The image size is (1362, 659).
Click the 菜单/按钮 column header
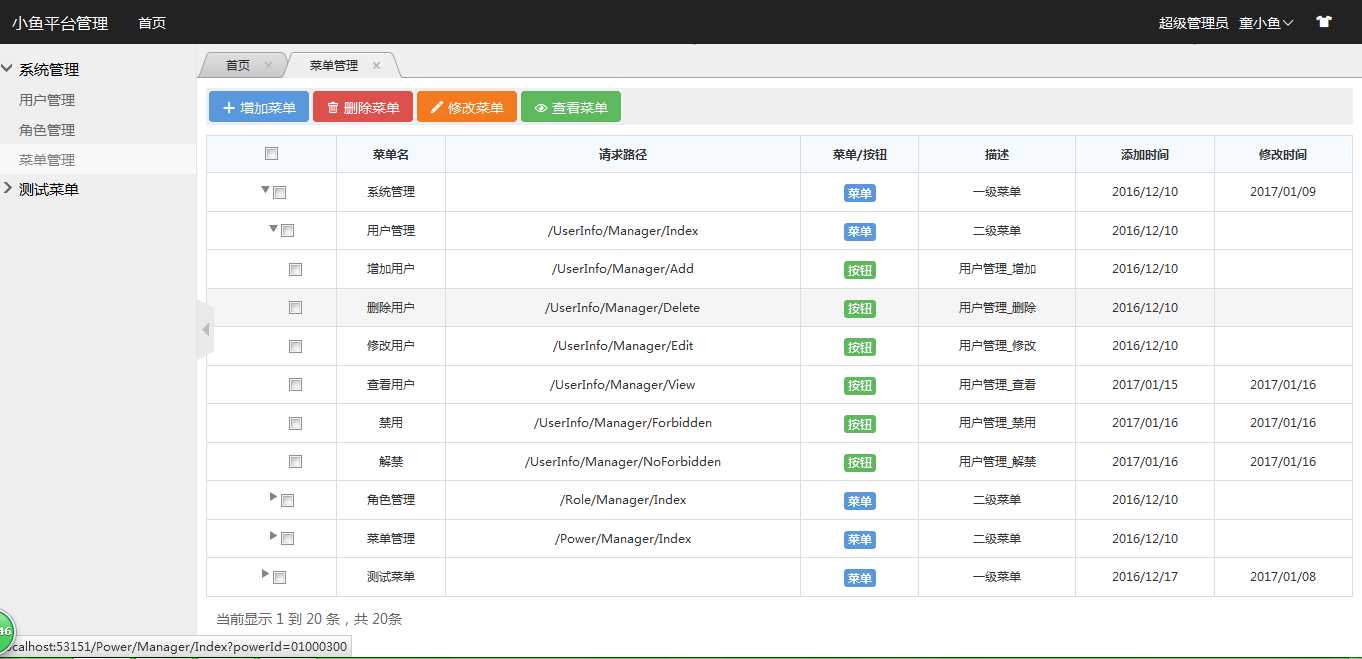[x=860, y=155]
